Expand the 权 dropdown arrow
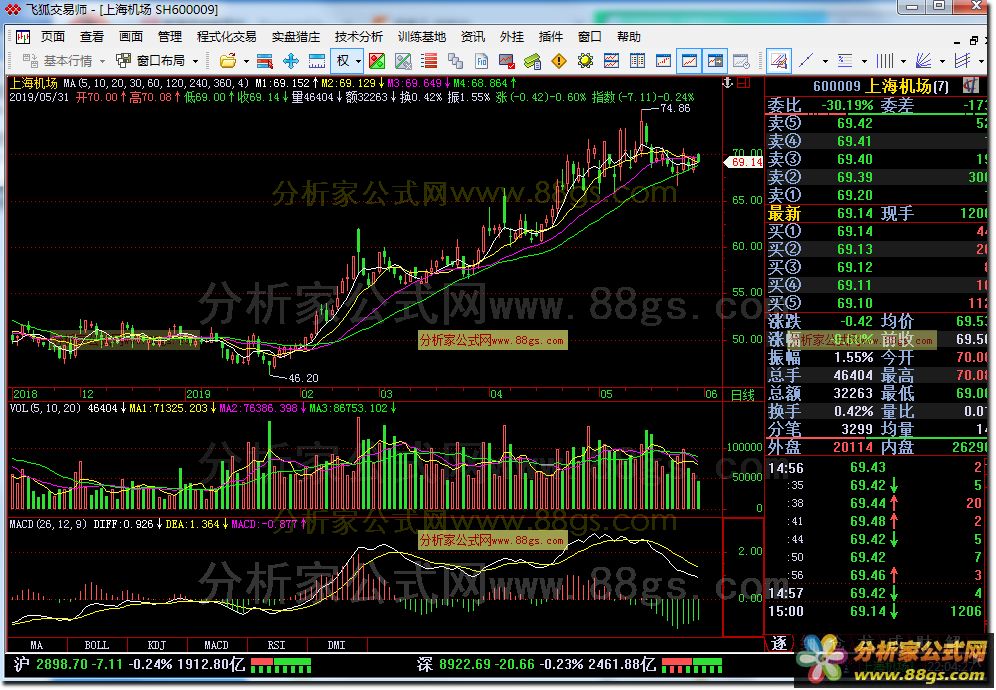The height and width of the screenshot is (690, 996). click(x=359, y=62)
